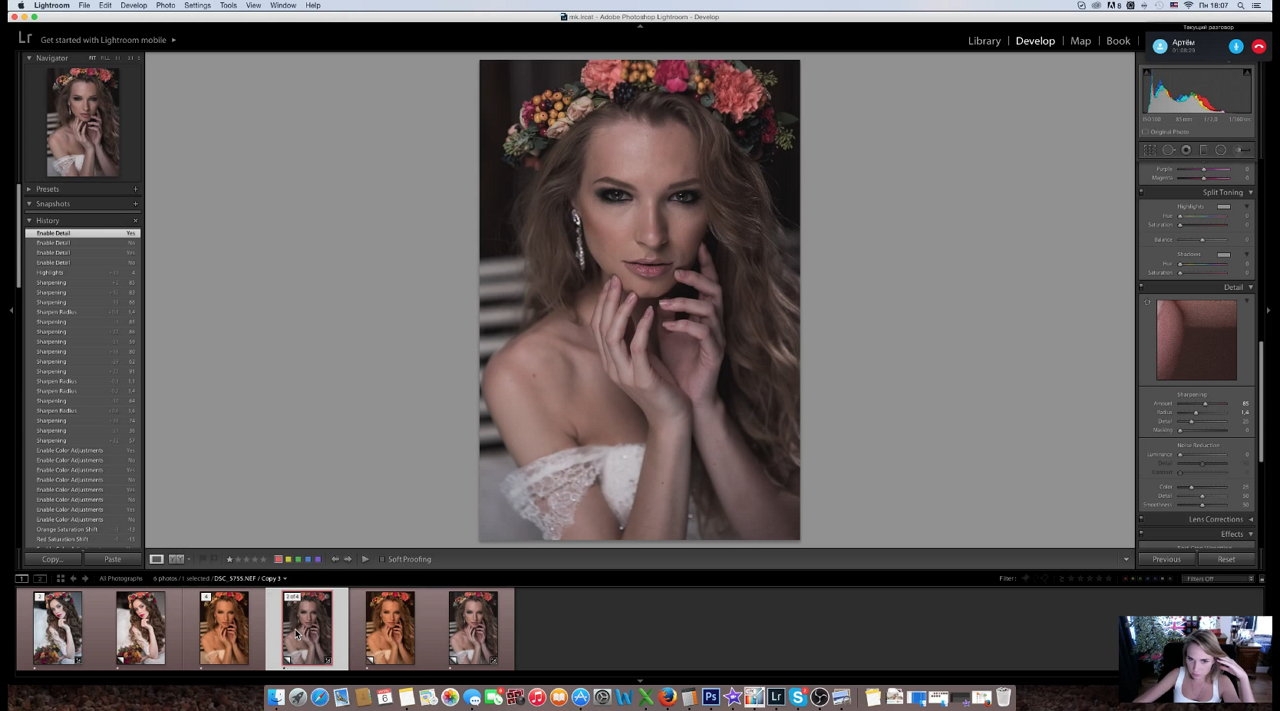
Task: Select previous photo arrow in toolbar
Action: pos(335,559)
